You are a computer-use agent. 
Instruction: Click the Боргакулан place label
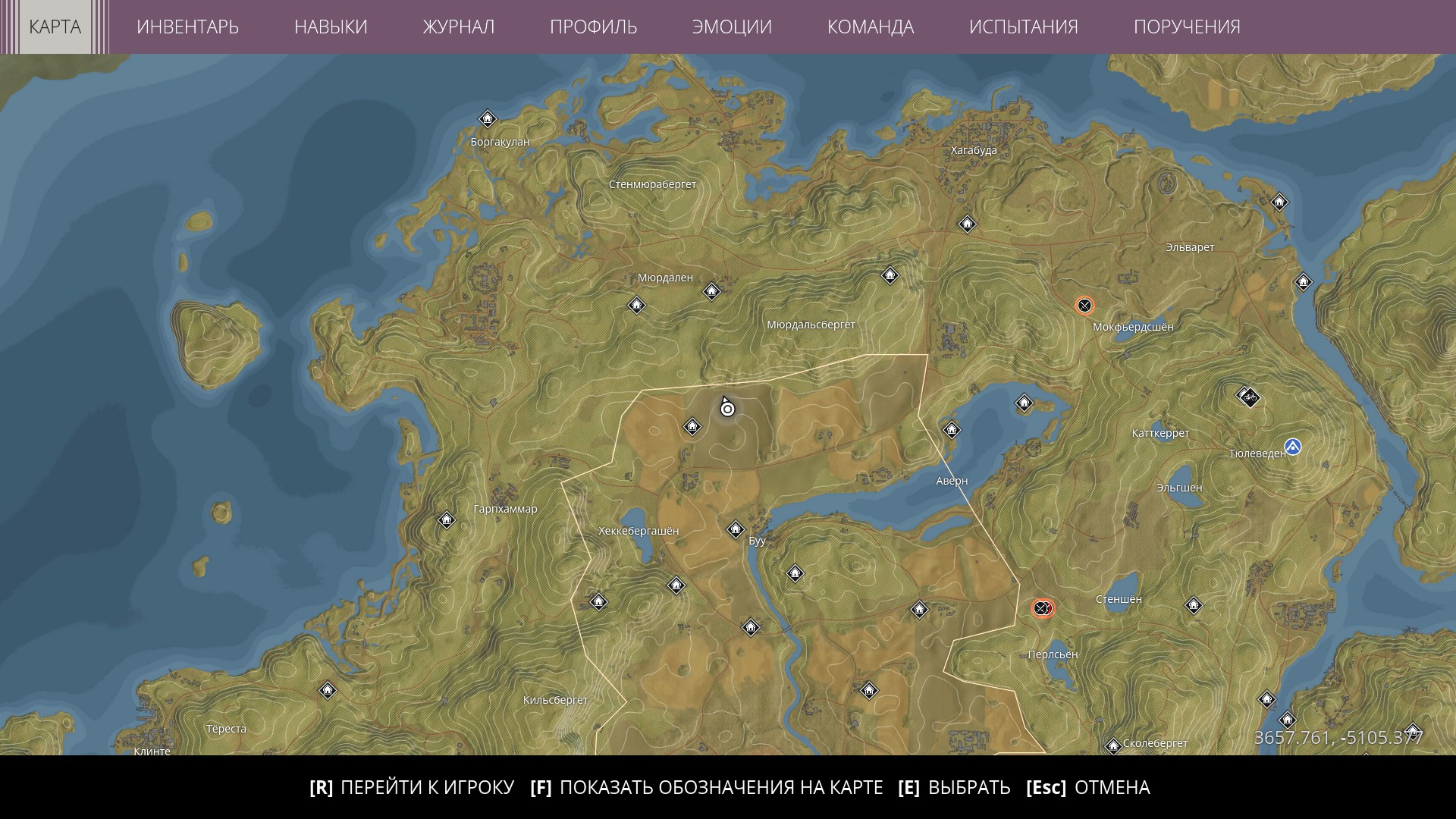(x=500, y=142)
